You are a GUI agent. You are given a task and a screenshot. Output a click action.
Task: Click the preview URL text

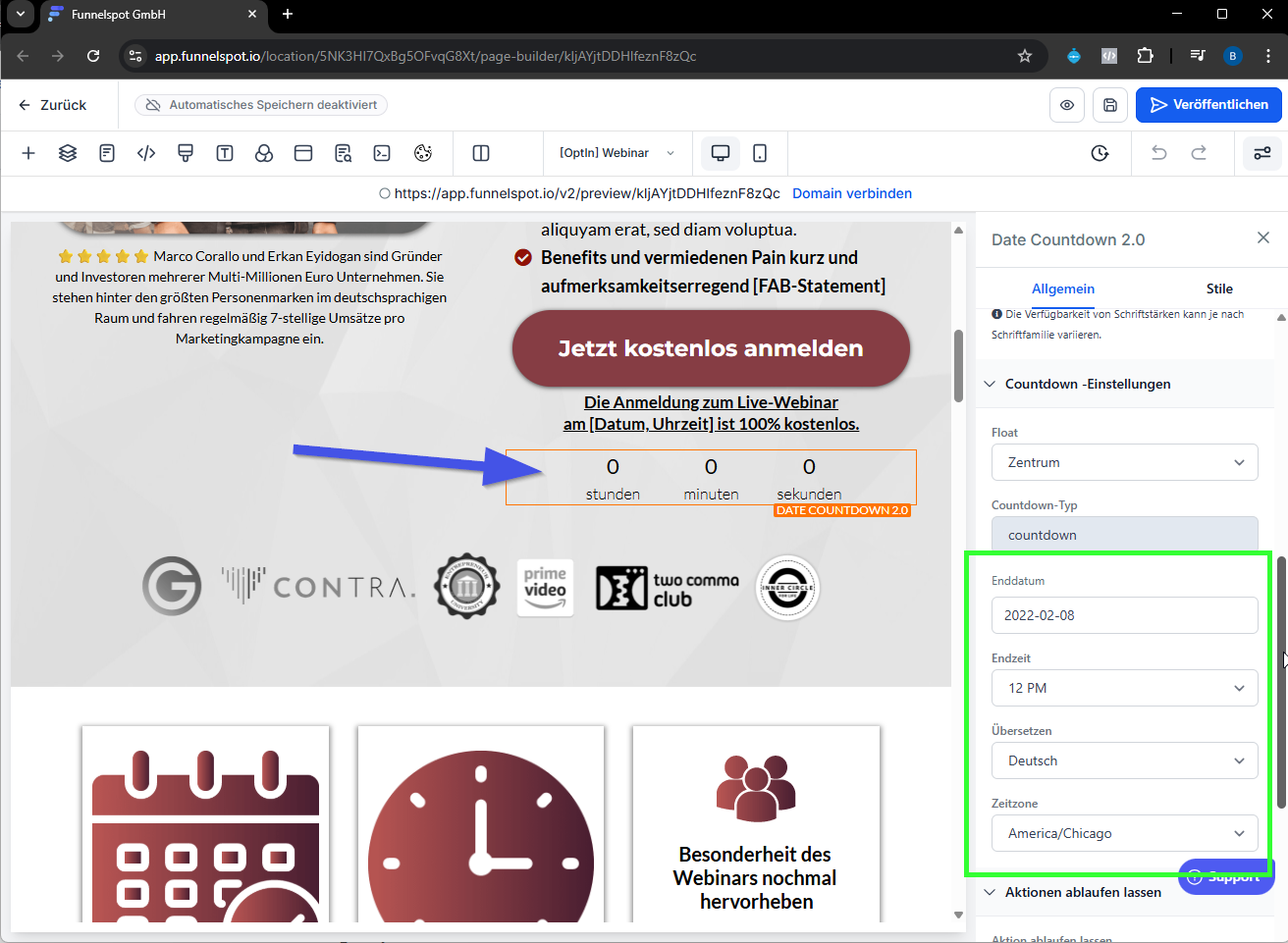coord(587,193)
